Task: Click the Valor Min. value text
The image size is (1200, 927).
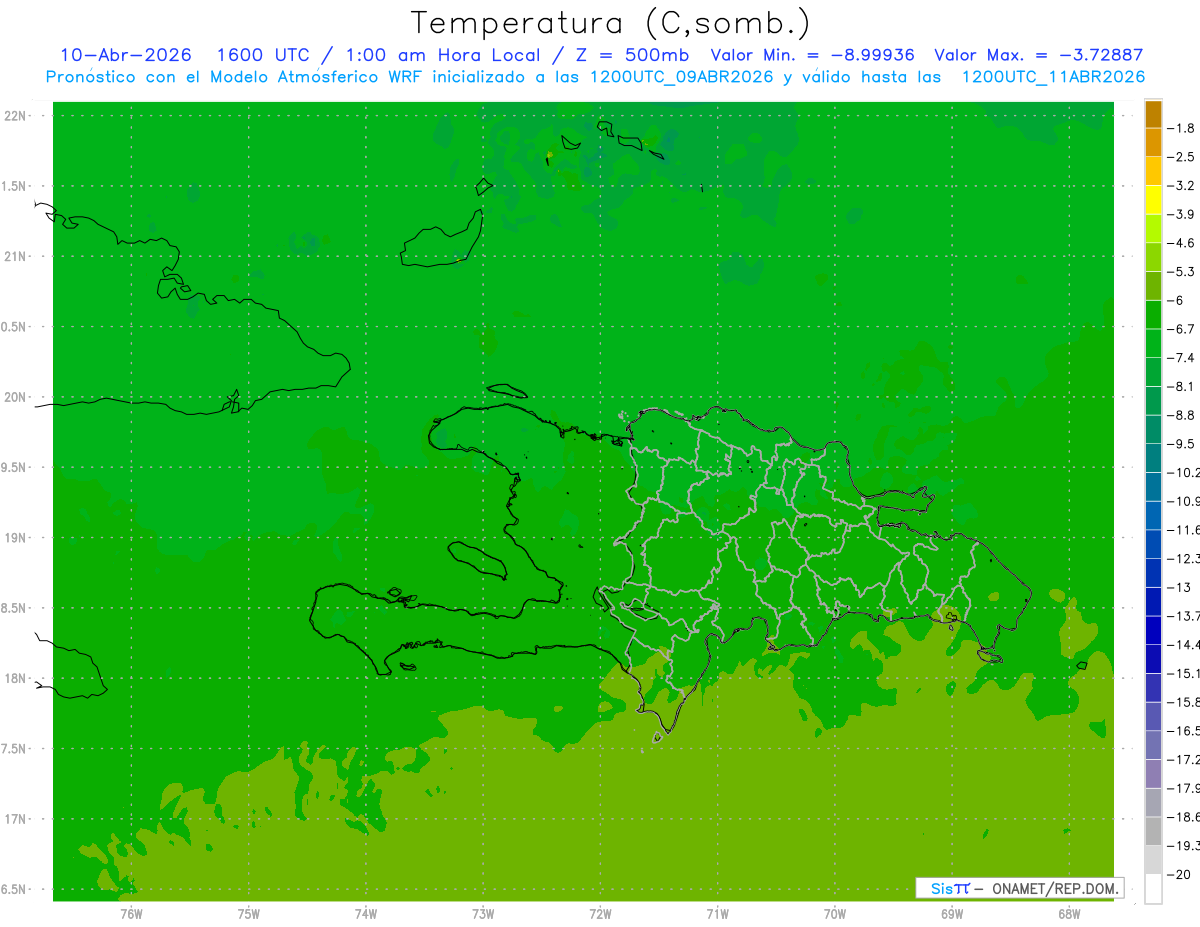Action: click(x=812, y=55)
